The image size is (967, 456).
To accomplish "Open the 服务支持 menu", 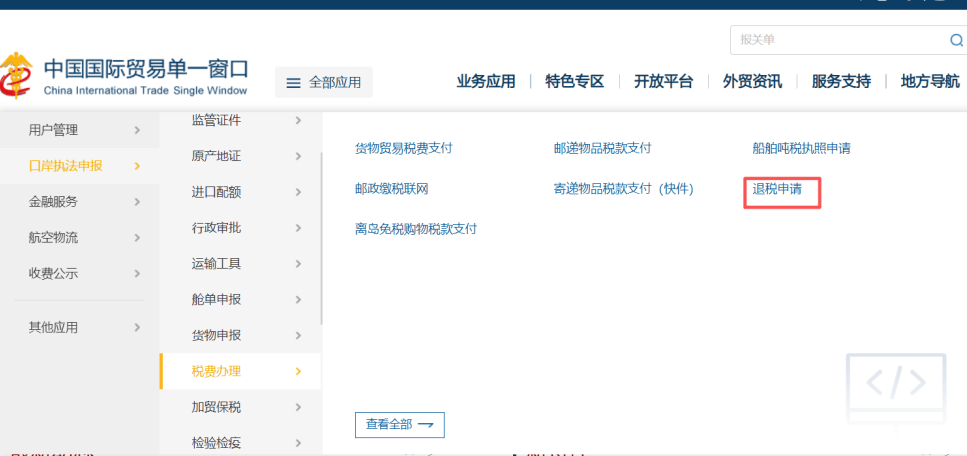I will (x=841, y=81).
